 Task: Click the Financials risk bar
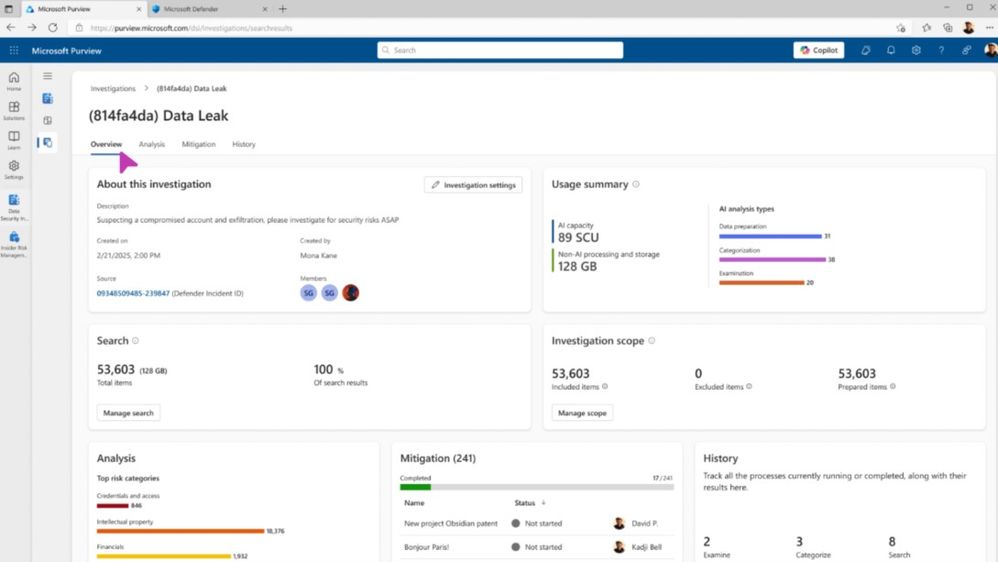pyautogui.click(x=164, y=556)
